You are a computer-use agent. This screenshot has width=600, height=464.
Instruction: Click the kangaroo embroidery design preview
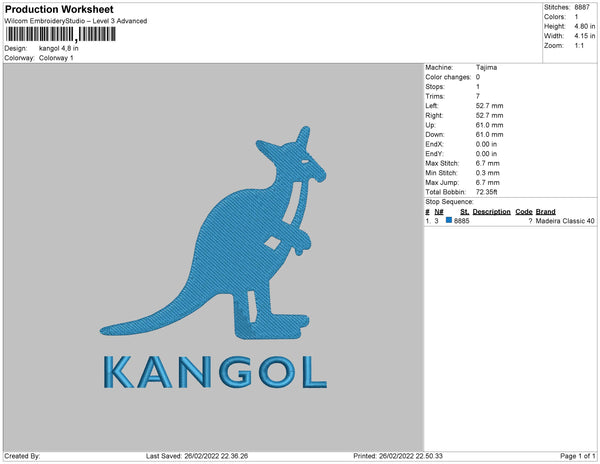tap(213, 233)
